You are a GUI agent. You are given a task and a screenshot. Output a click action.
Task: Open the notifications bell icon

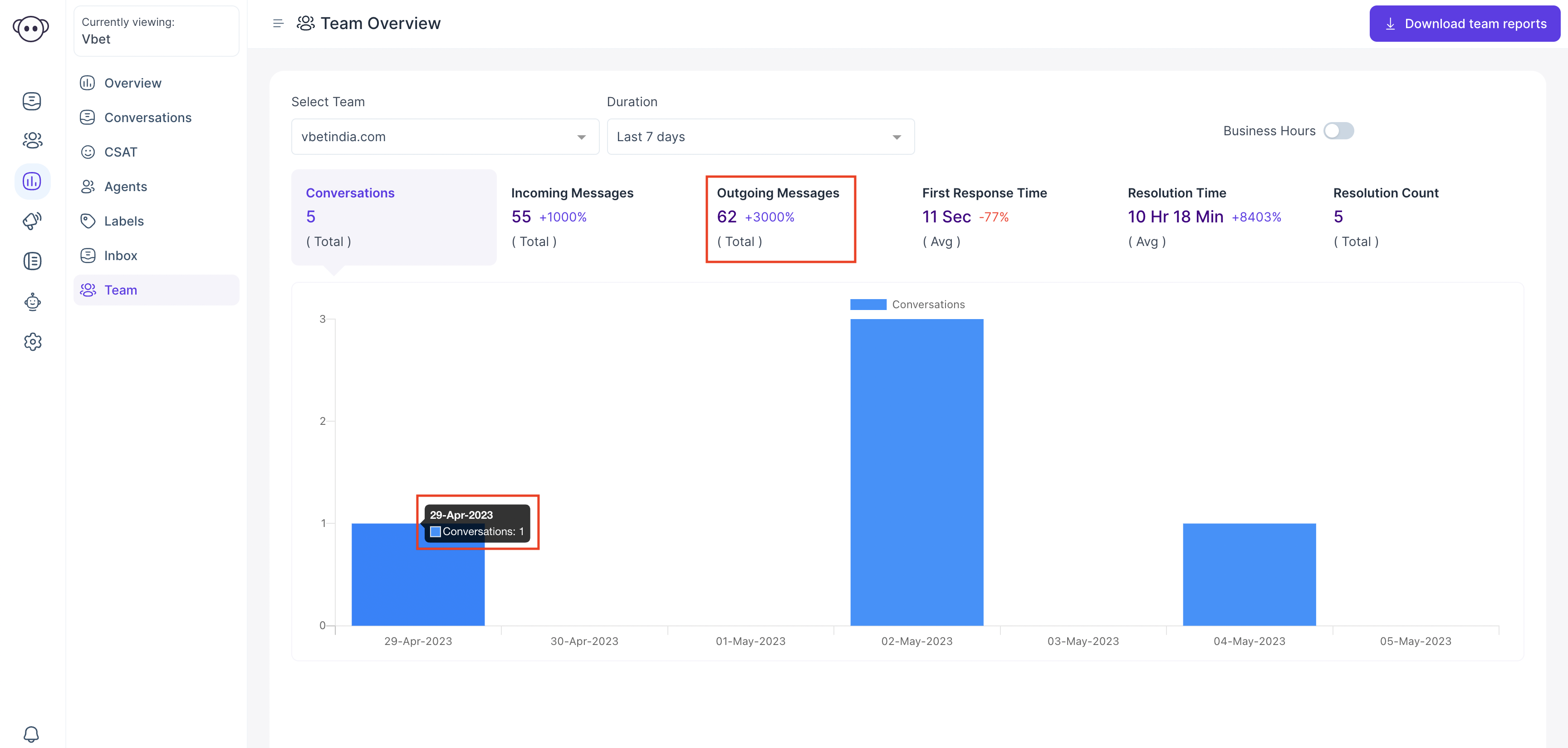[x=31, y=734]
